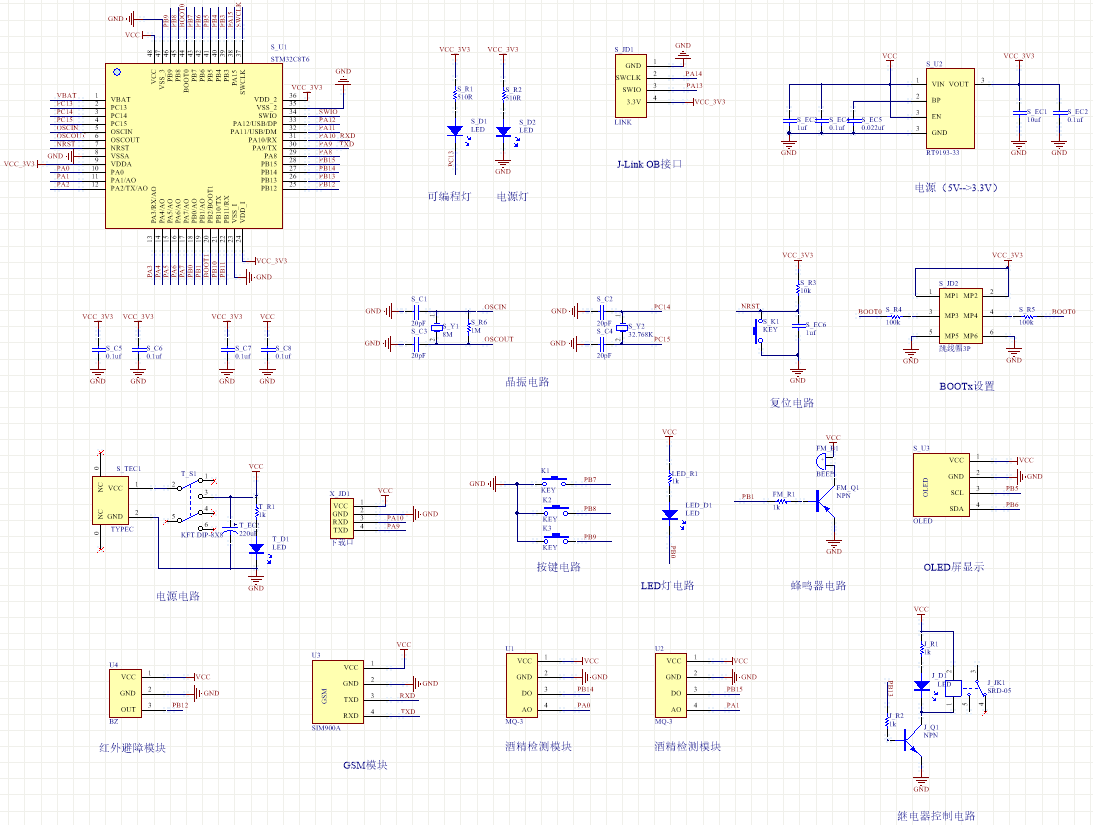1093x825 pixels.
Task: Click the "晶振电路" section label
Action: coord(527,382)
